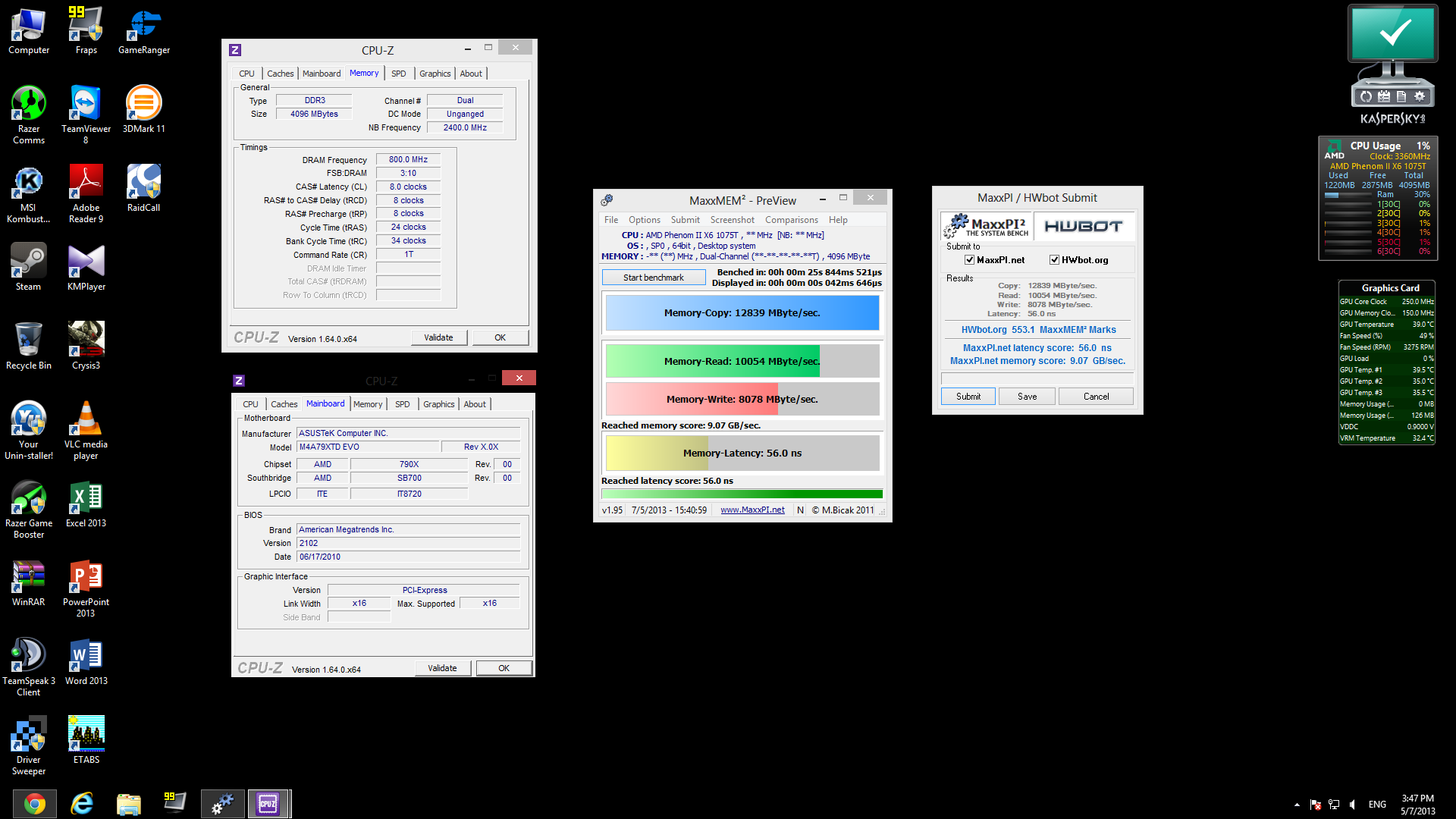1456x819 pixels.
Task: Click the Memory-Latency result bar
Action: tap(742, 453)
